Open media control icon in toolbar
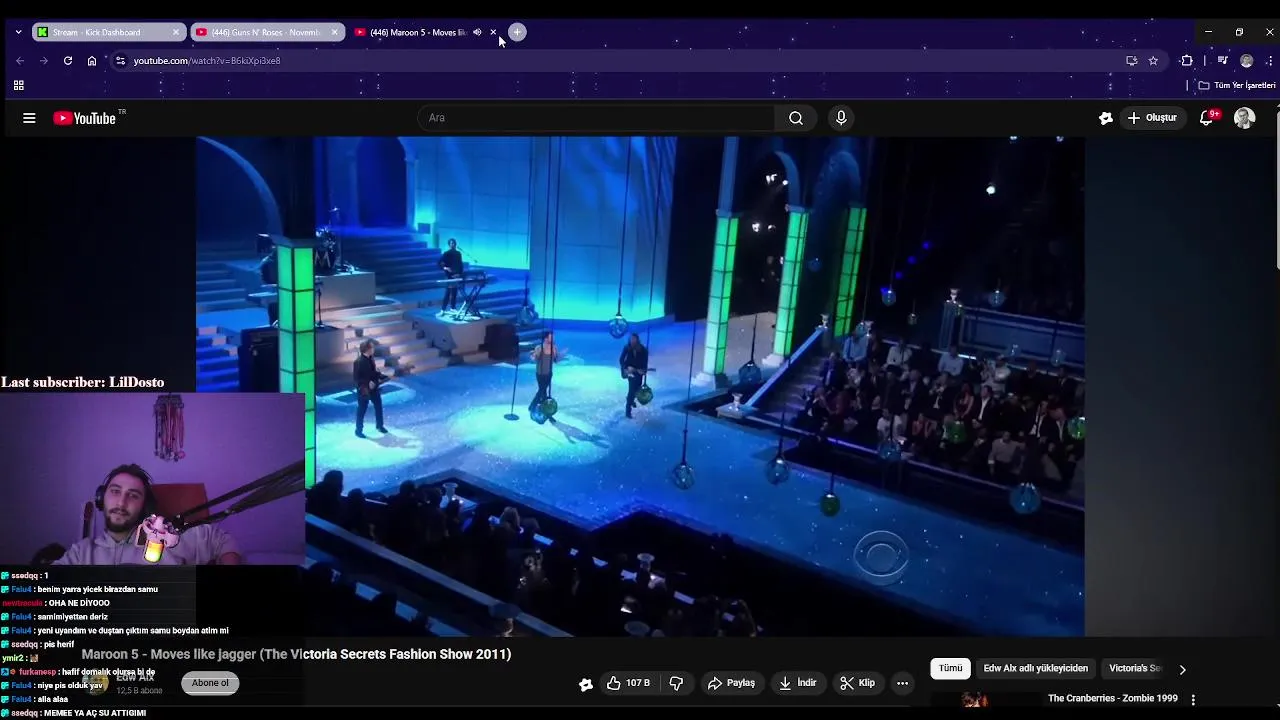The image size is (1280, 720). click(1222, 61)
